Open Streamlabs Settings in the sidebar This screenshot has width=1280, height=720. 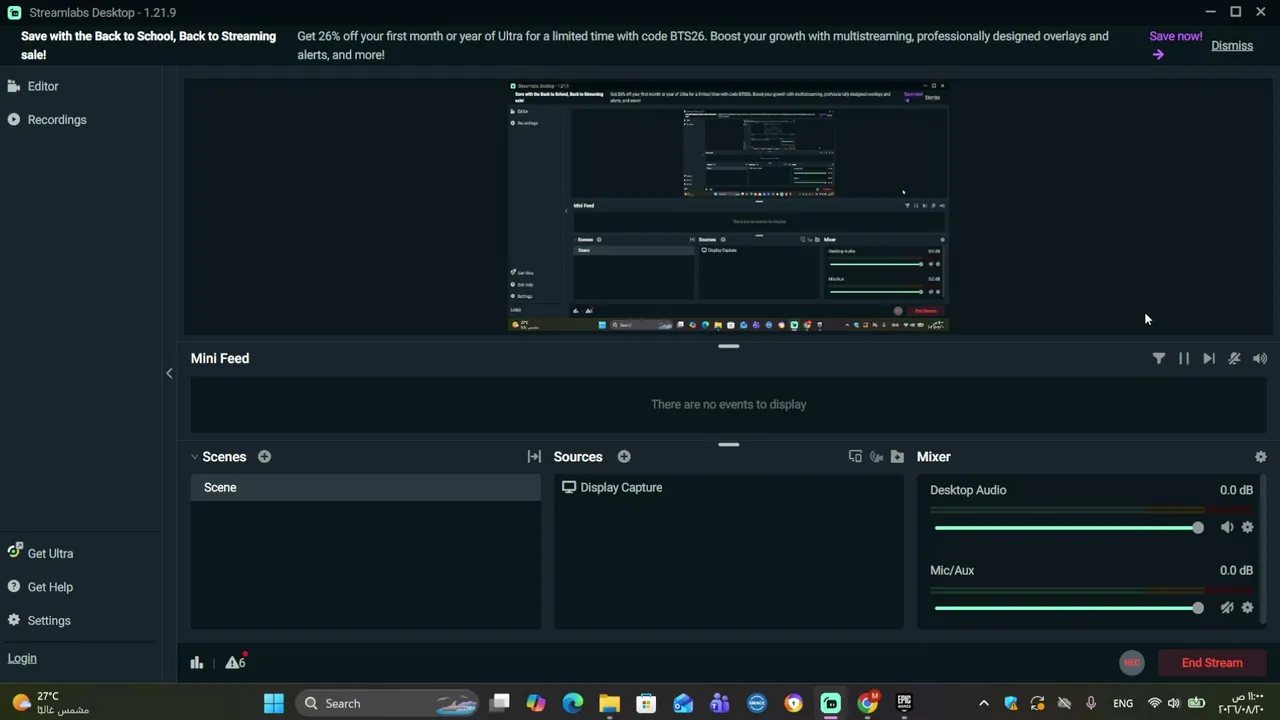tap(39, 621)
